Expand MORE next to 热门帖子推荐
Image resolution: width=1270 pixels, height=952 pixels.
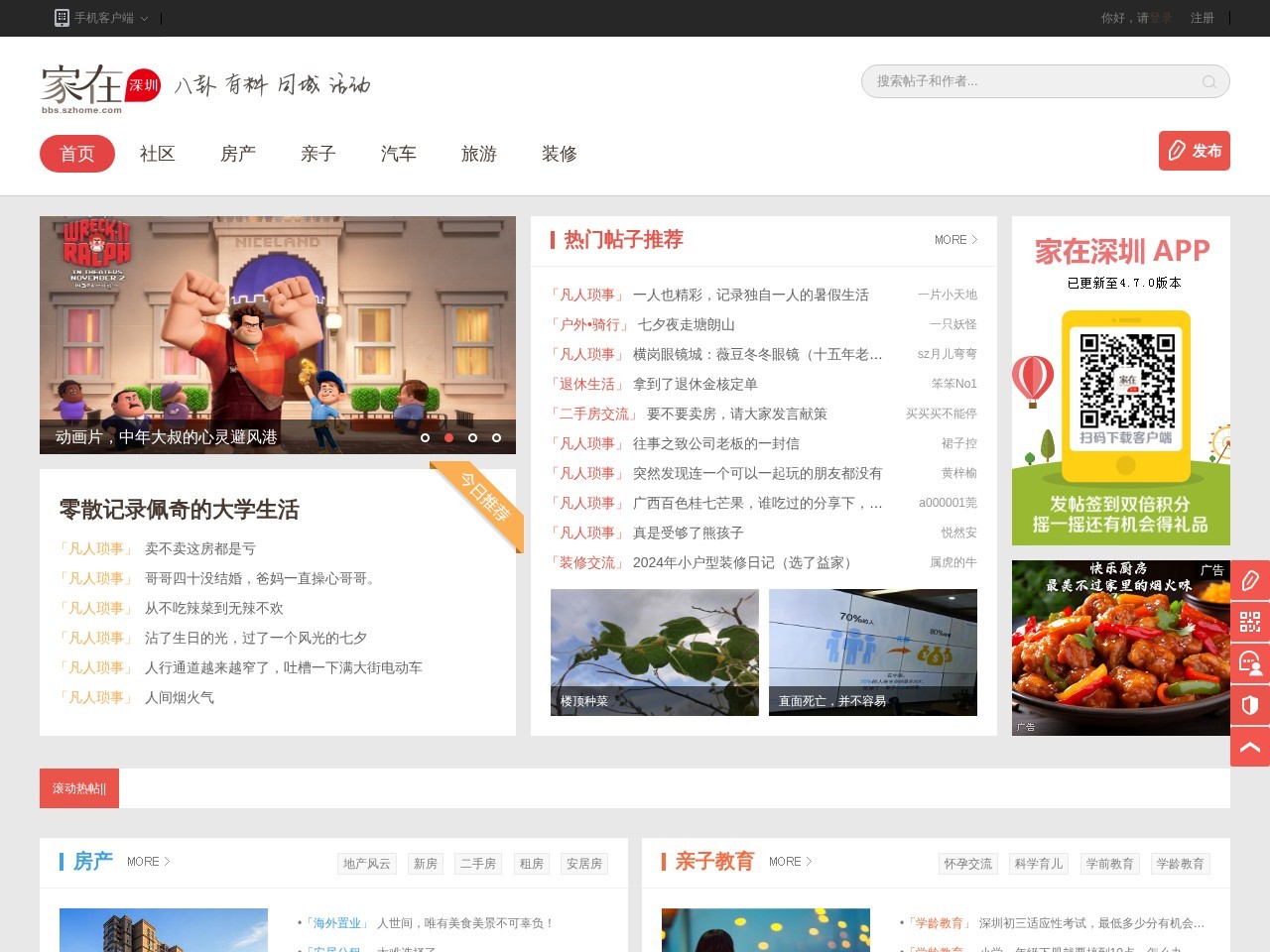tap(954, 240)
